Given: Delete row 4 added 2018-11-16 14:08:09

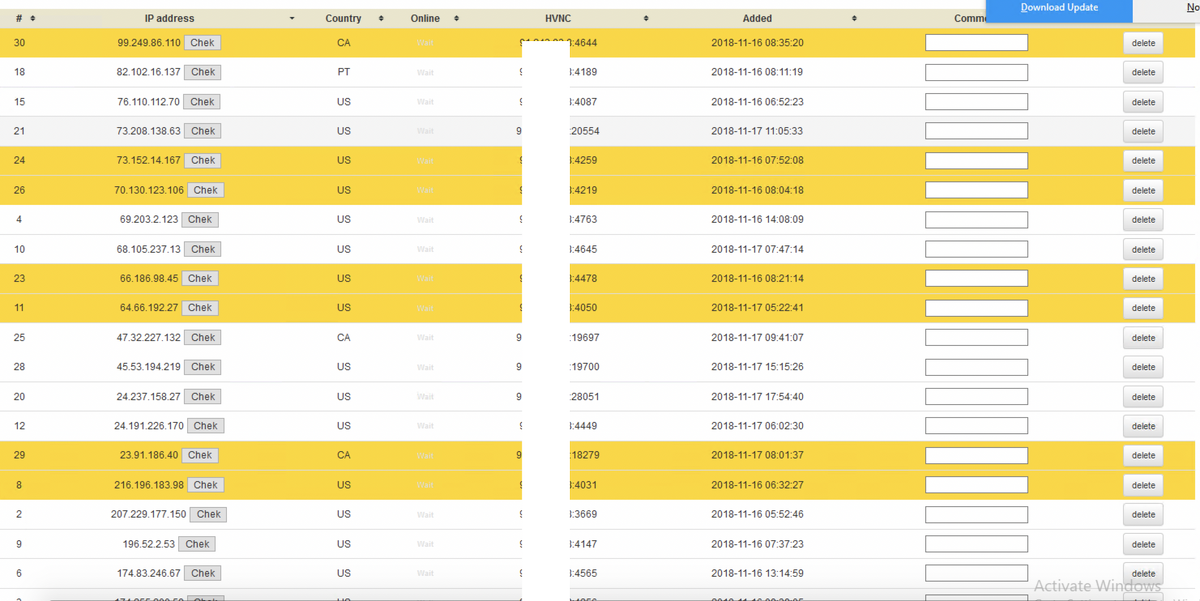Looking at the screenshot, I should (1143, 219).
